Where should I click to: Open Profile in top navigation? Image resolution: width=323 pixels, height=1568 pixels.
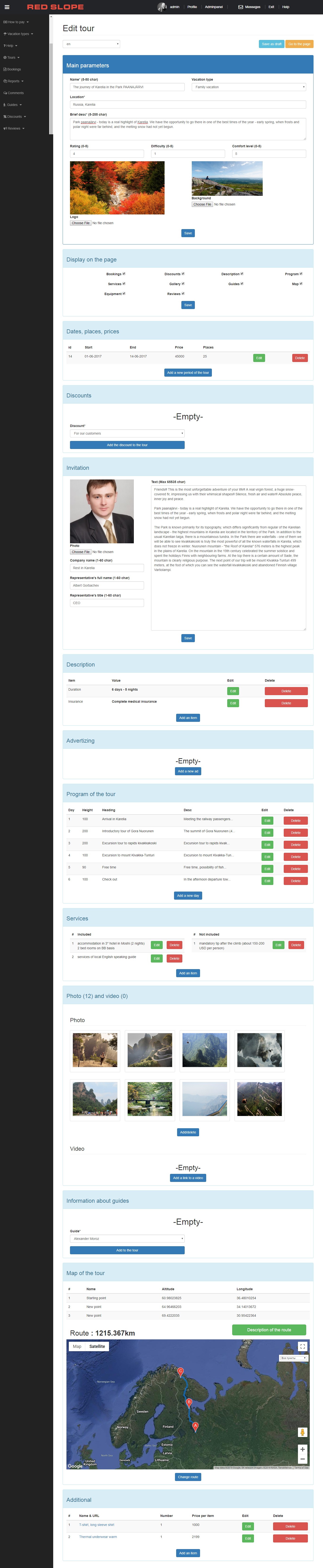192,7
